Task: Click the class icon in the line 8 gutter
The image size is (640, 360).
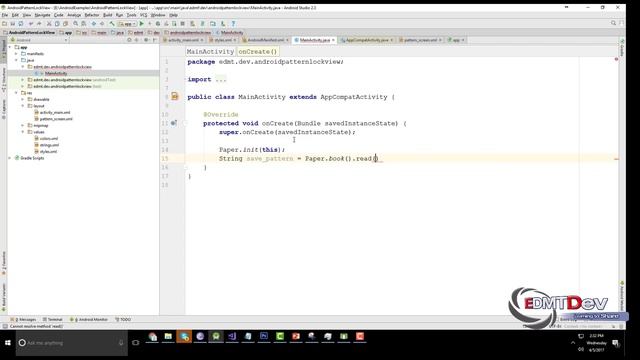Action: (x=175, y=96)
